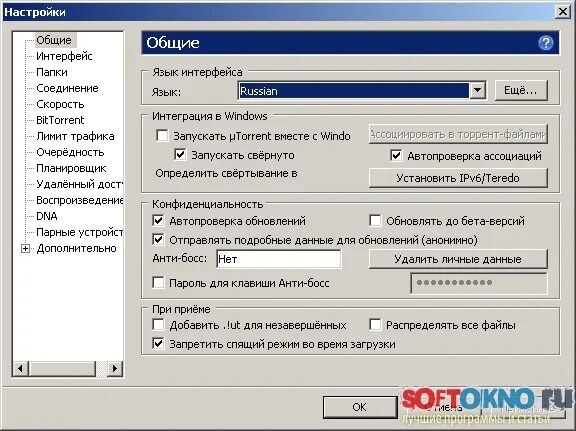Confirm settings with OK button
576x431 pixels.
tap(360, 407)
